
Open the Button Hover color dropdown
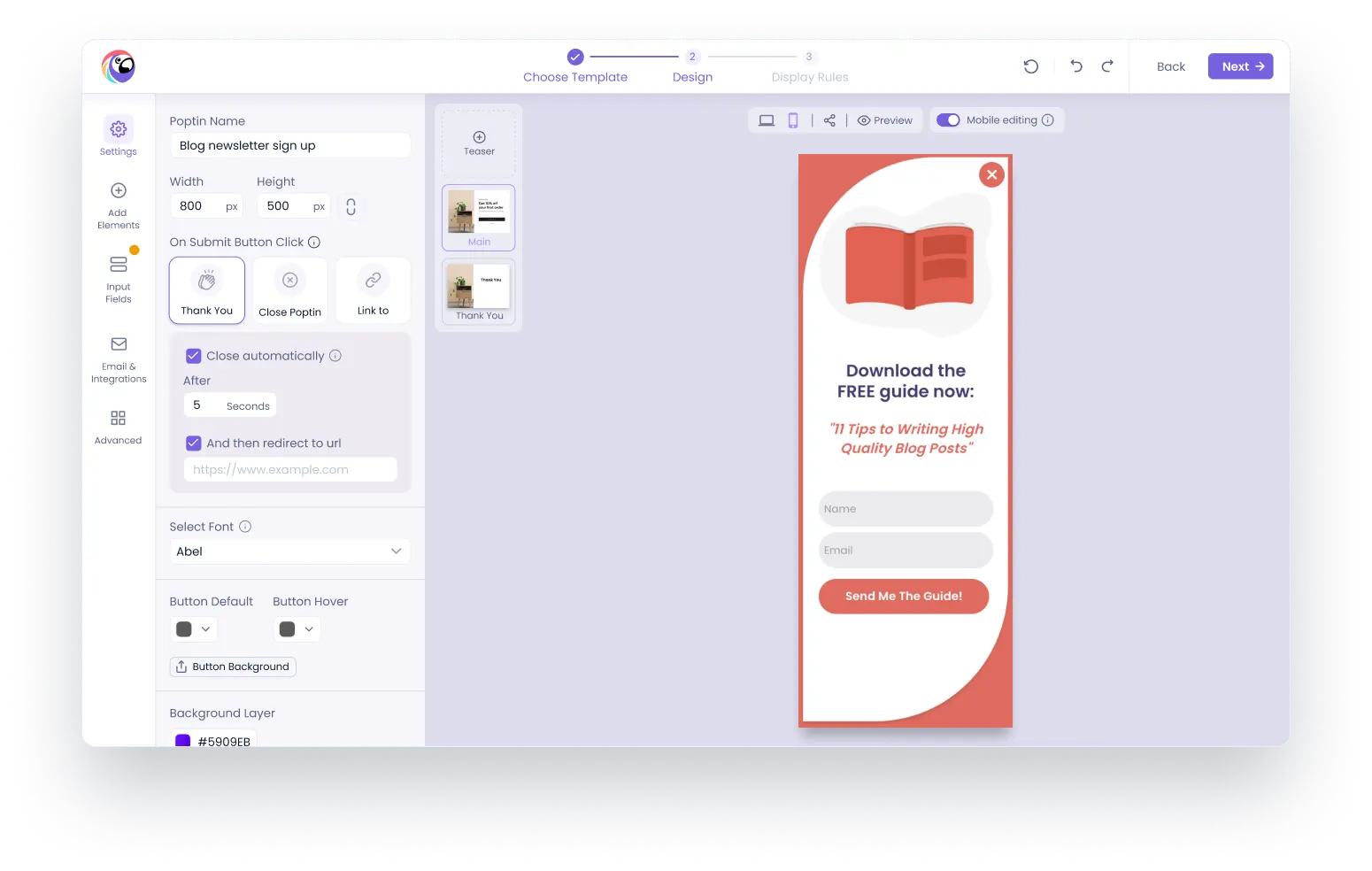(x=297, y=629)
